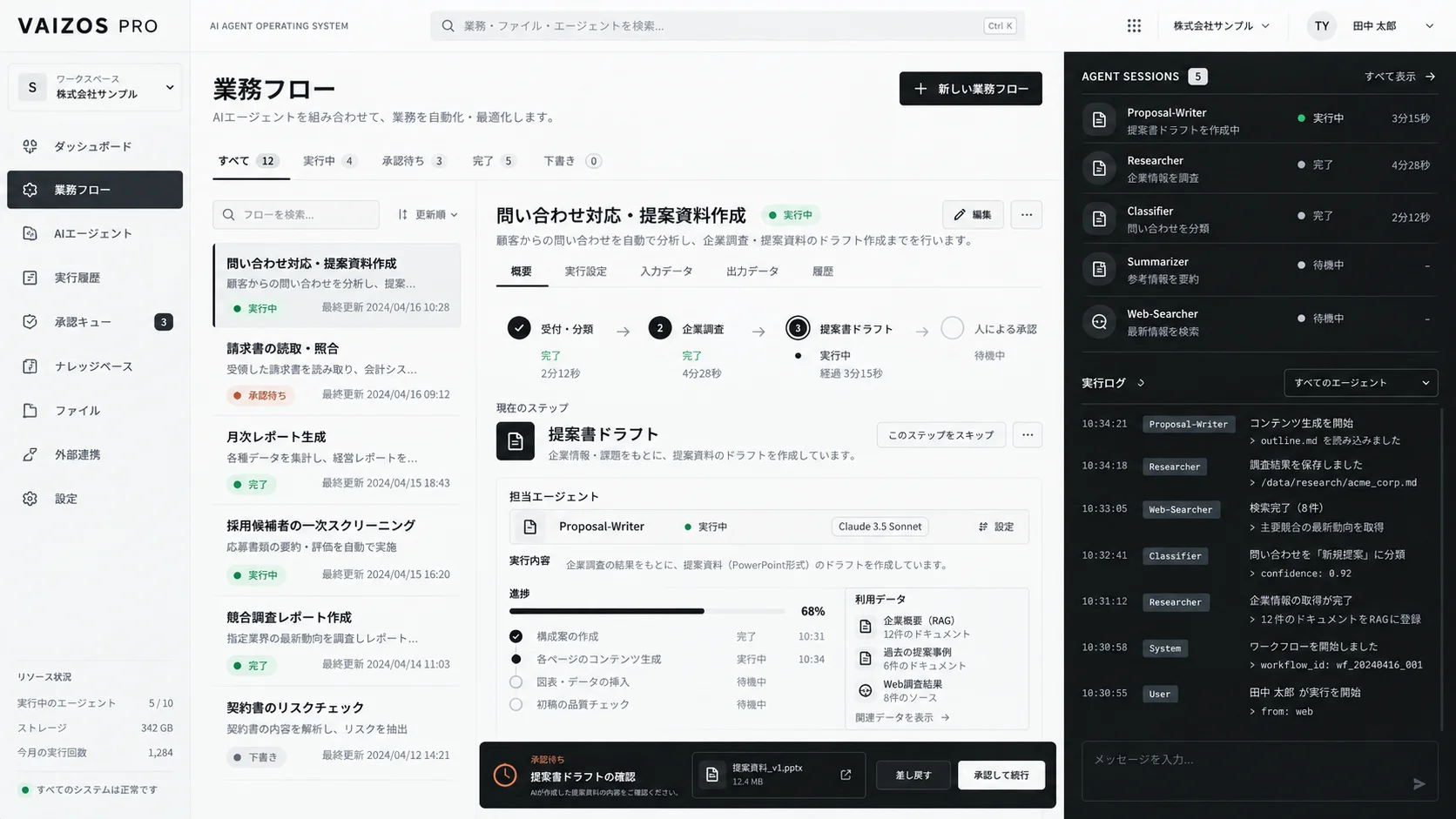Open the 更新順 sort dropdown

point(428,214)
